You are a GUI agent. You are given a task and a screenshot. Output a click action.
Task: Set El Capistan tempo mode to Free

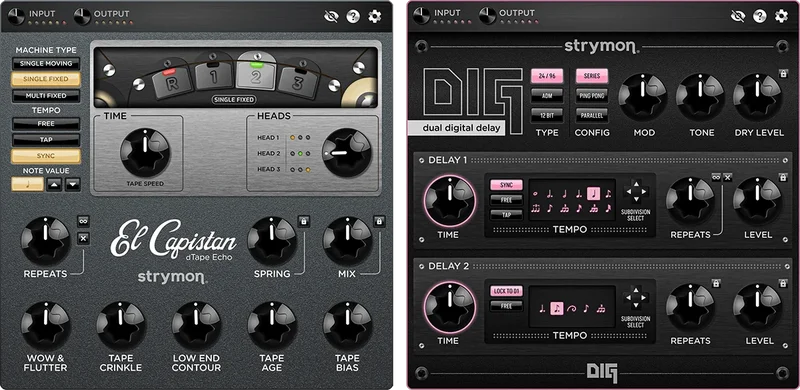pyautogui.click(x=46, y=124)
